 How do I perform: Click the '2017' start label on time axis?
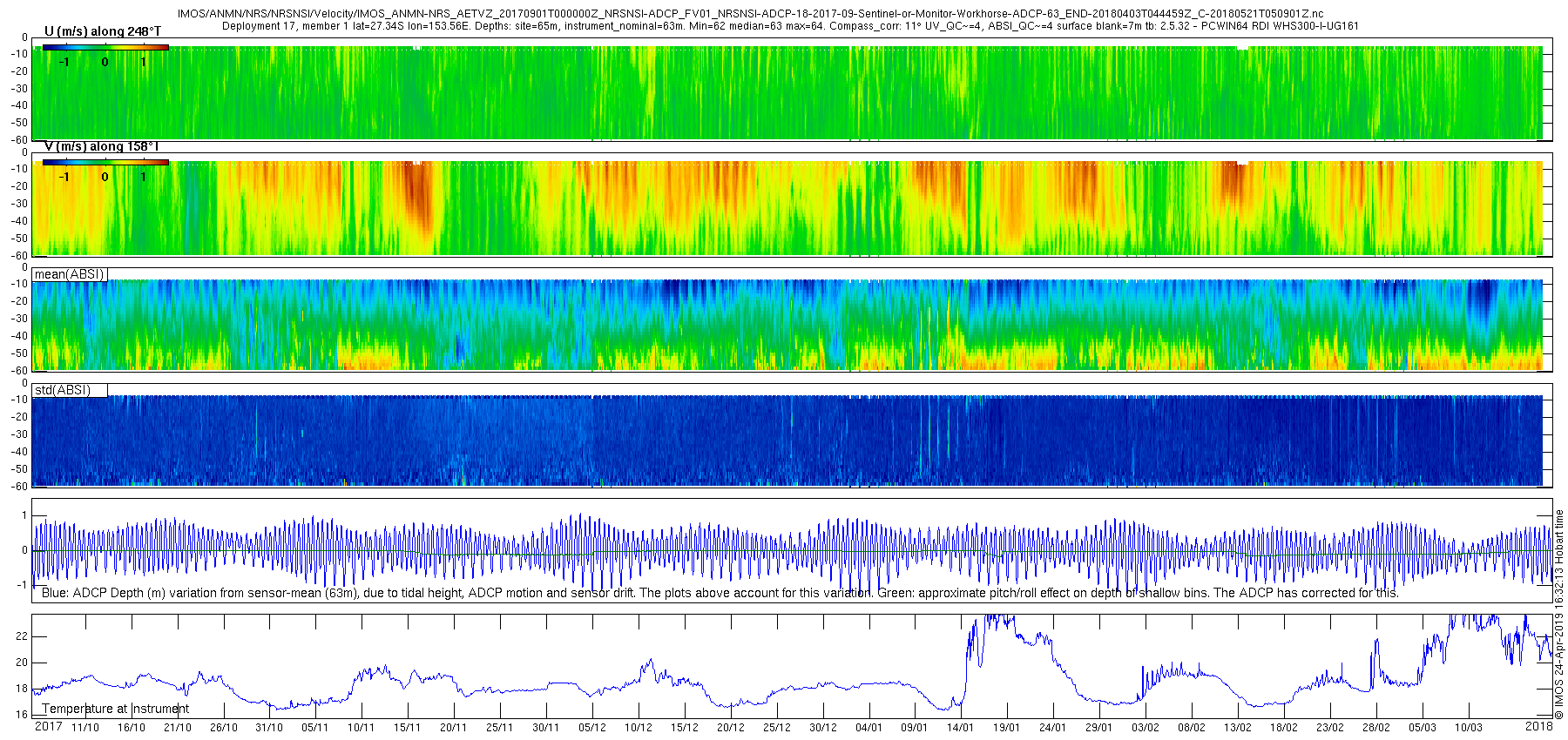[x=48, y=726]
